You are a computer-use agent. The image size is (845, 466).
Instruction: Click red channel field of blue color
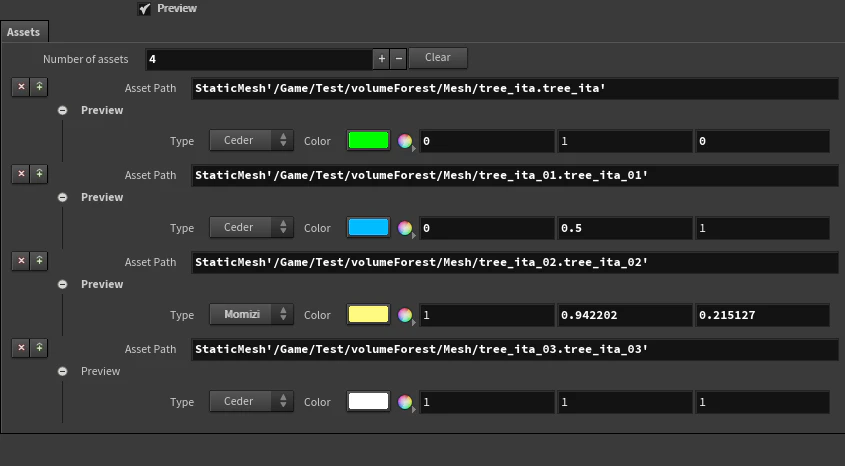487,228
